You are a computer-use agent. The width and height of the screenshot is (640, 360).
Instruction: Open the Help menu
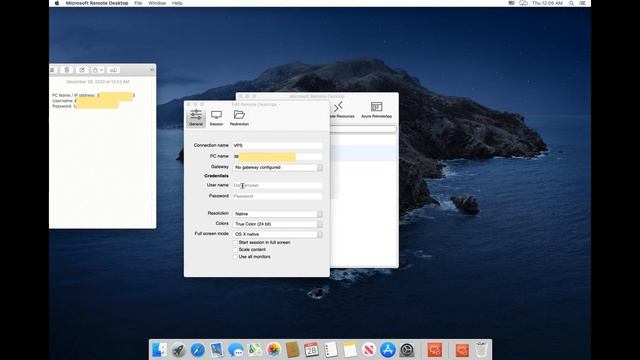tap(177, 3)
